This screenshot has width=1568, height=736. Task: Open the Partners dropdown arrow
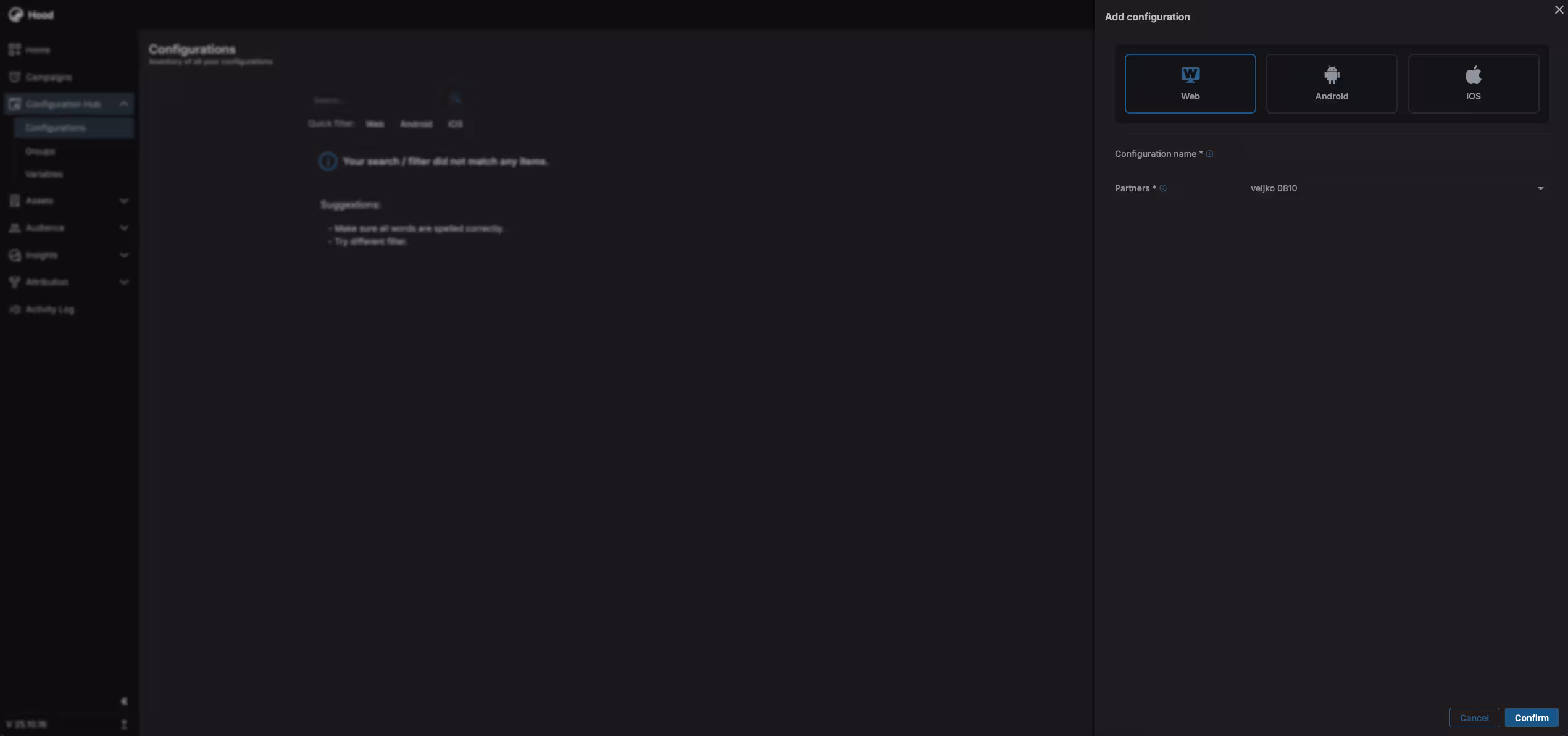point(1540,188)
